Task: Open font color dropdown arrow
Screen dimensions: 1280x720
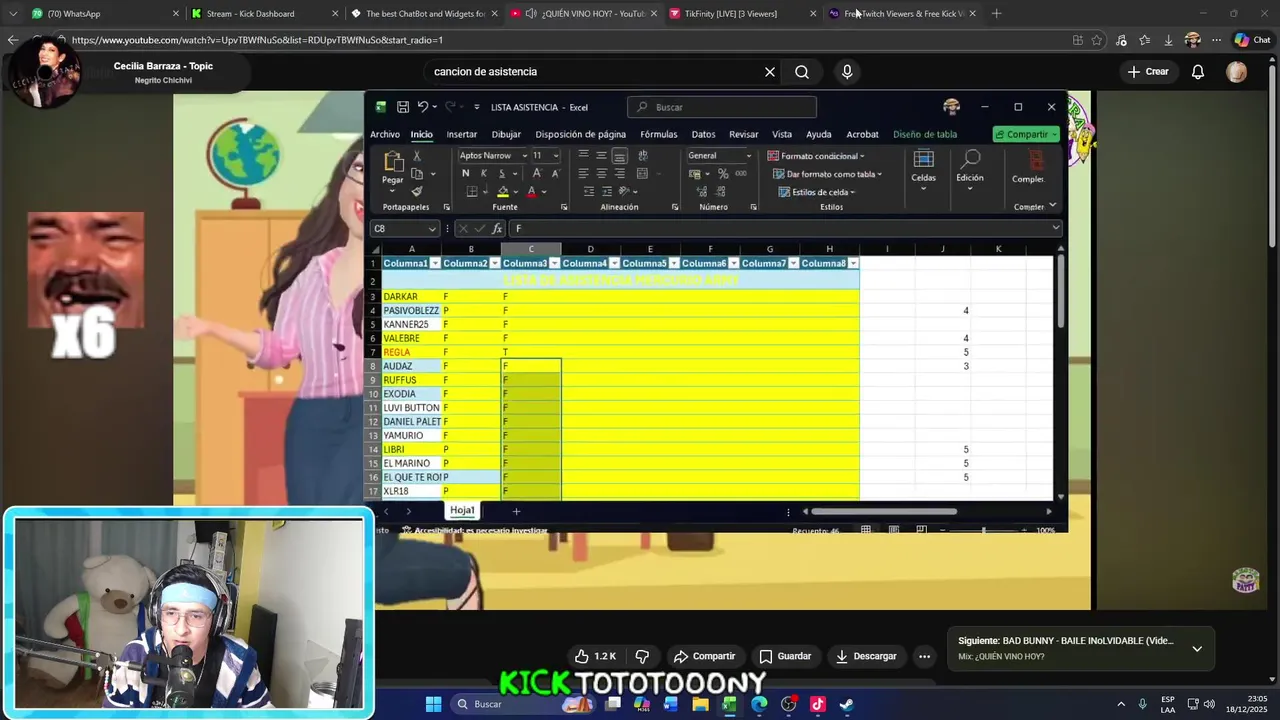Action: (544, 191)
